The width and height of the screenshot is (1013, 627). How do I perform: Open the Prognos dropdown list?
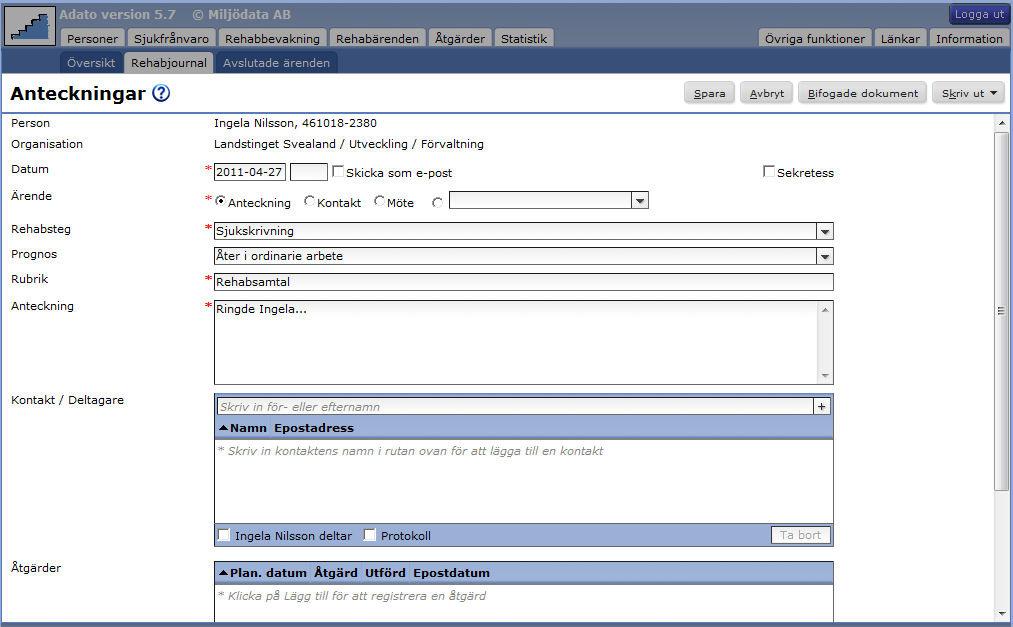pyautogui.click(x=825, y=256)
